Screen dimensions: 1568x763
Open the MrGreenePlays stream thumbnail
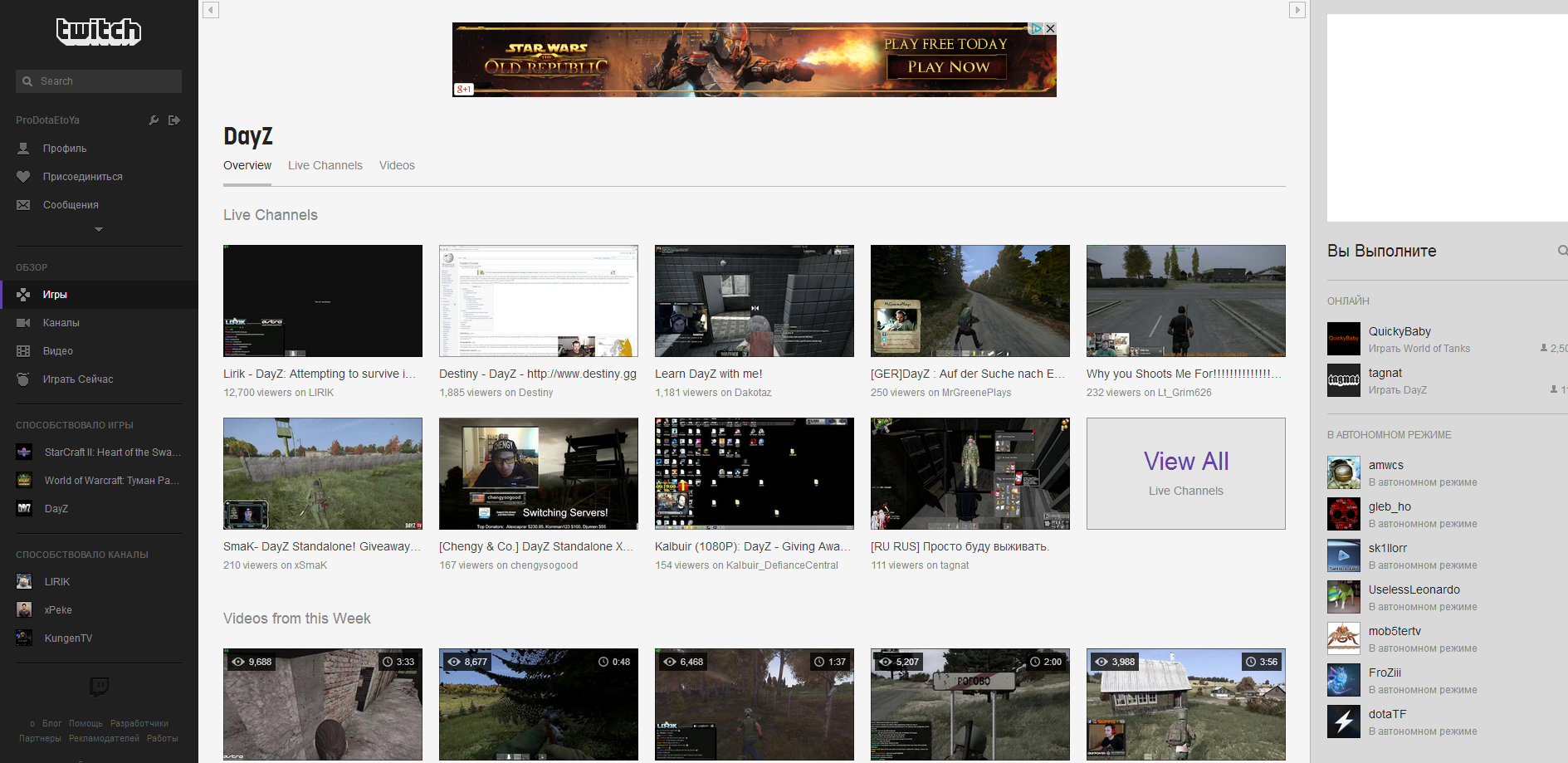(970, 301)
